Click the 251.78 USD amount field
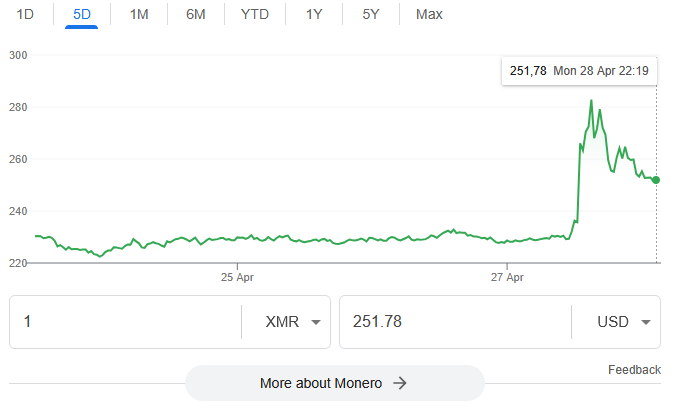This screenshot has height=409, width=679. click(456, 322)
